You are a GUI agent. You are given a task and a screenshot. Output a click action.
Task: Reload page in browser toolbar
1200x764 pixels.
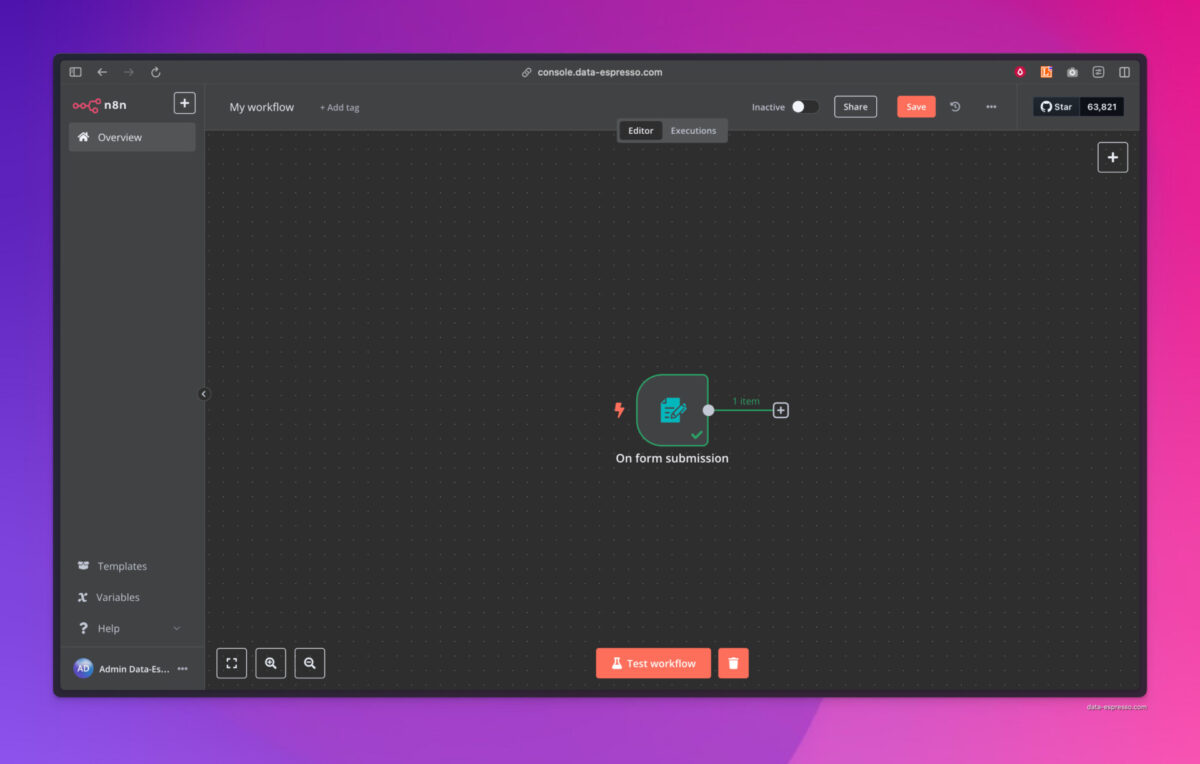coord(156,72)
